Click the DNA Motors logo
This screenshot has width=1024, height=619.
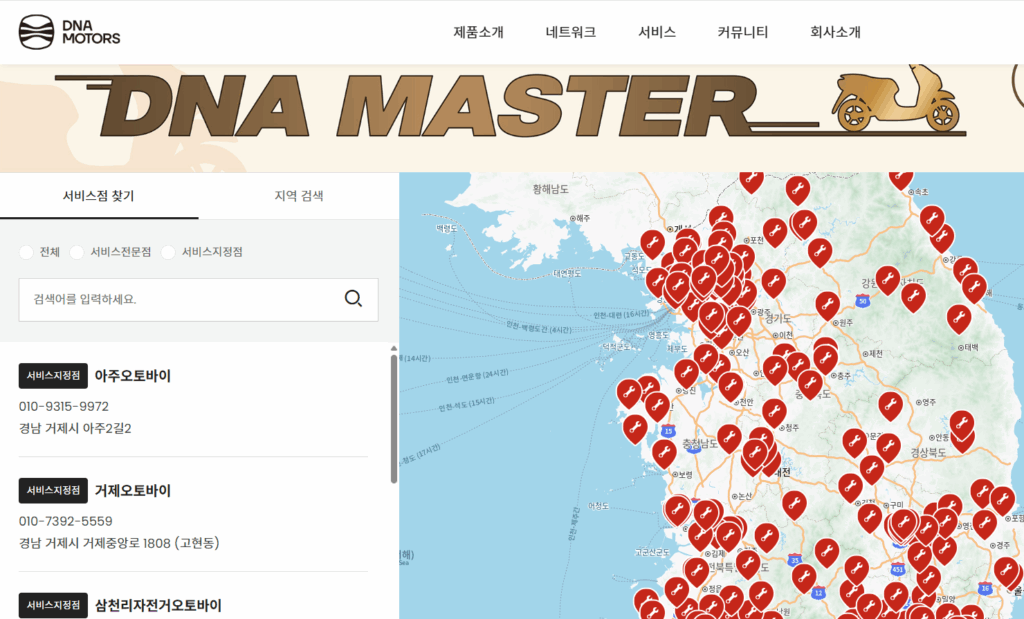[x=69, y=32]
